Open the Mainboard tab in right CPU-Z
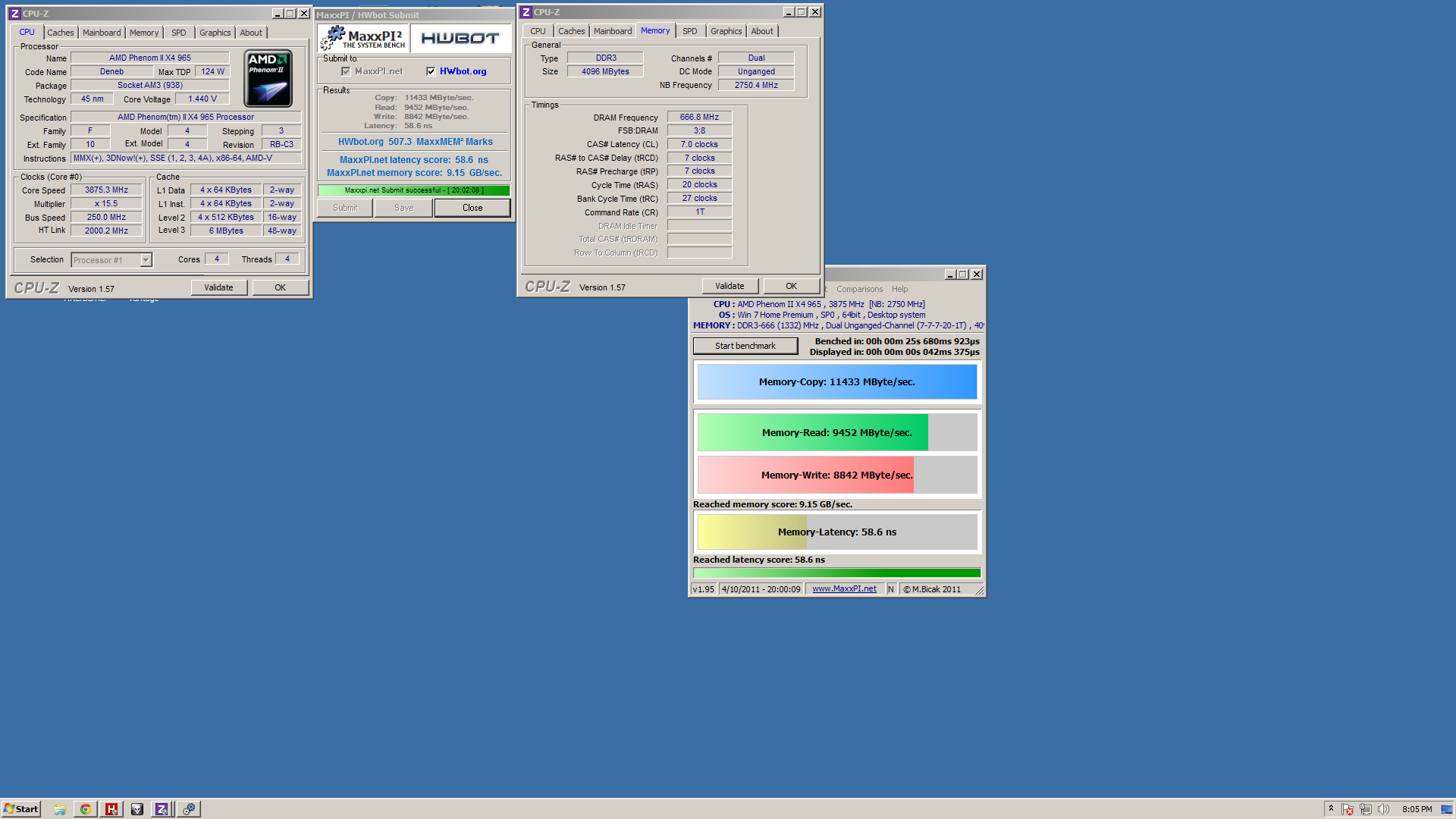1456x819 pixels. [x=613, y=31]
